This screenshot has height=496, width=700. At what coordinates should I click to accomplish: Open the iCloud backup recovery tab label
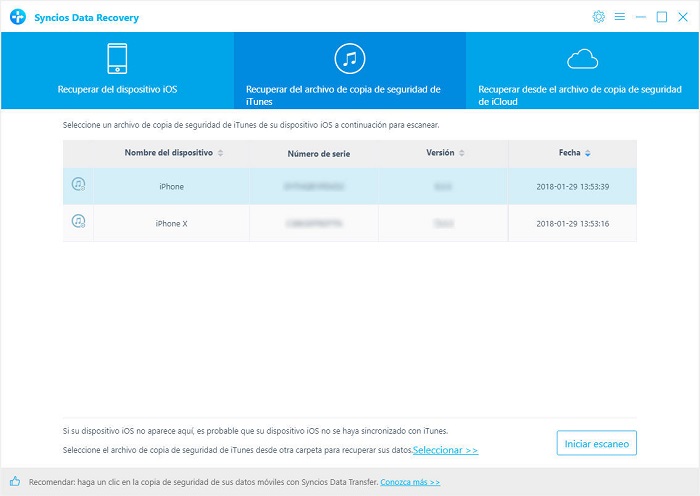[x=579, y=96]
